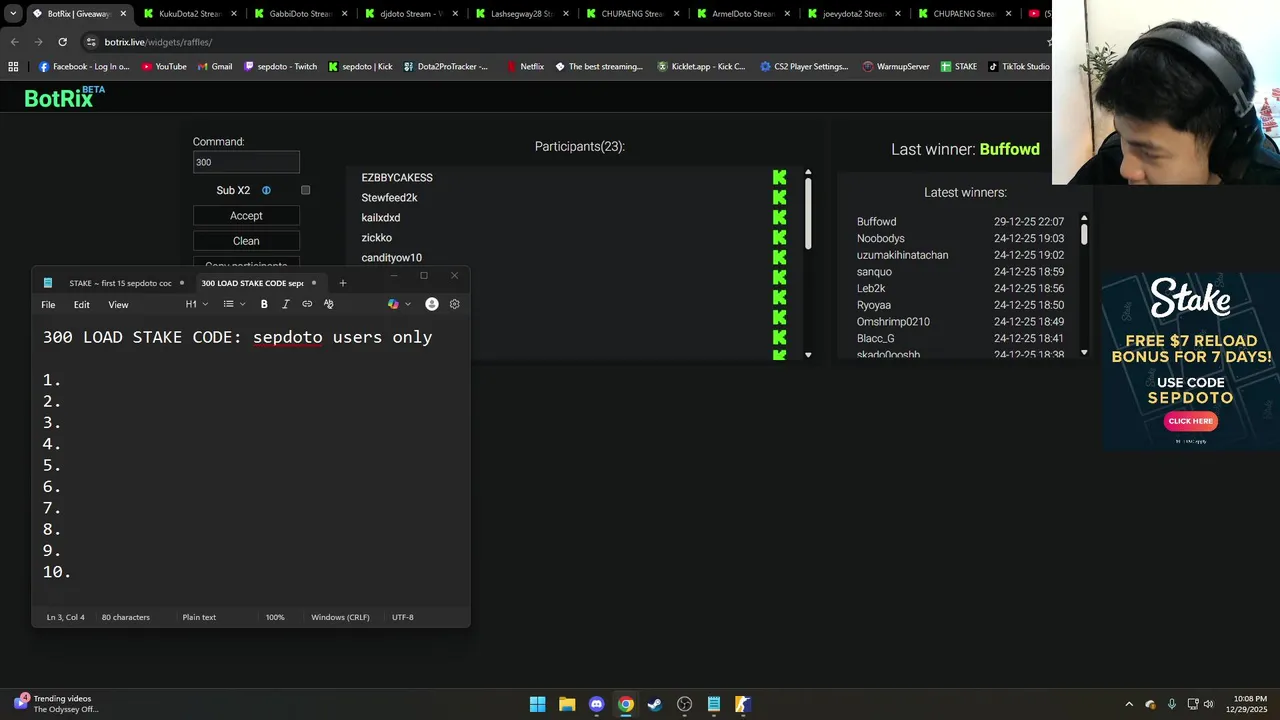
Task: Click the microphone tray icon
Action: [x=1171, y=704]
